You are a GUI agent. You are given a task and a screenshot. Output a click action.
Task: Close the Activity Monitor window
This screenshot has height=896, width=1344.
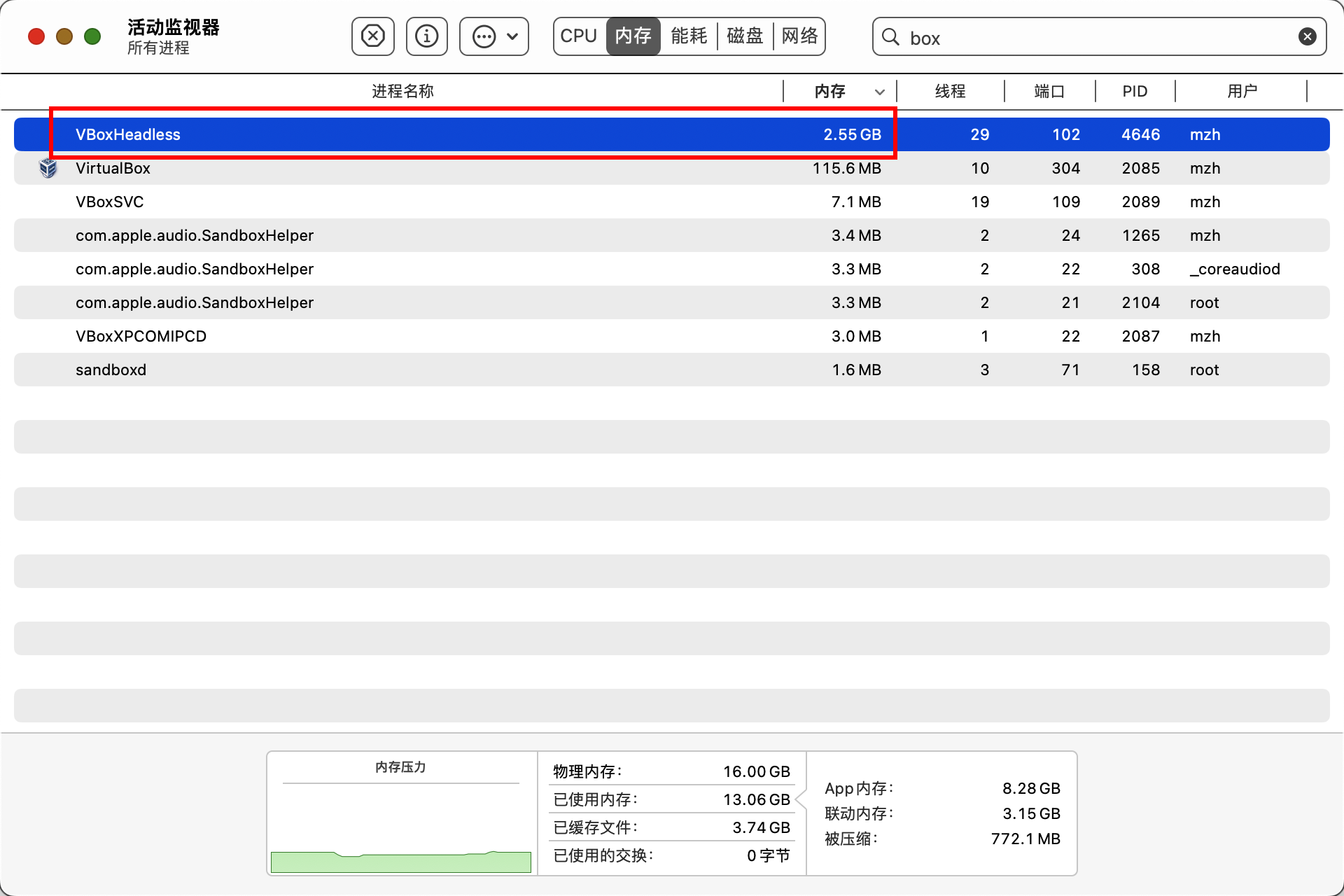coord(36,36)
